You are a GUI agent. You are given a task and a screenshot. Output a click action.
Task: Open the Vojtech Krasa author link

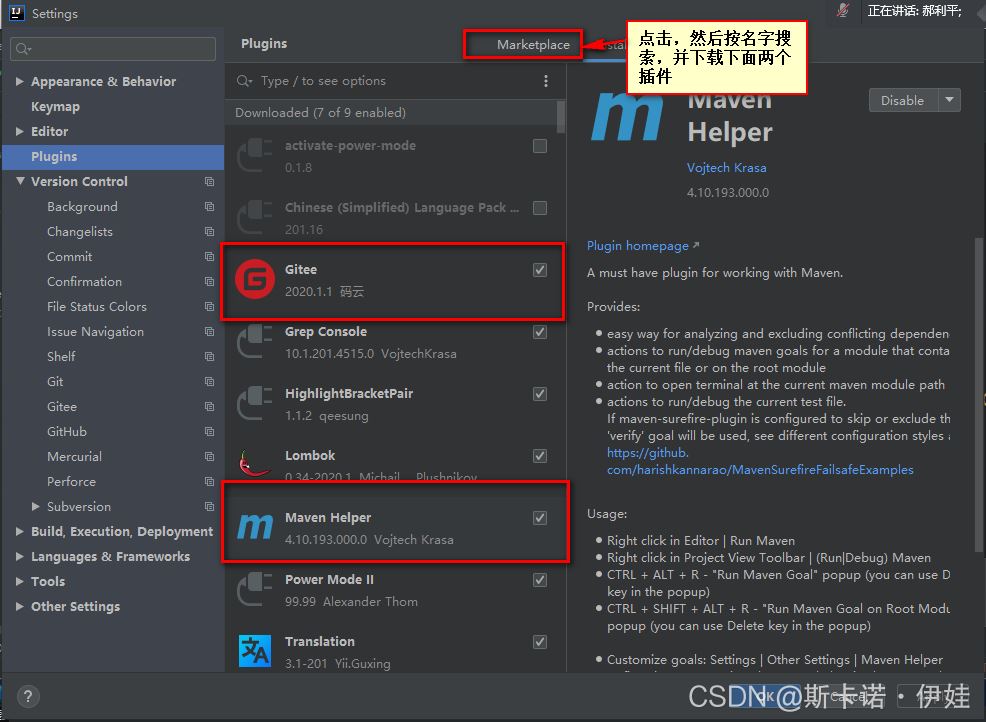(x=726, y=168)
